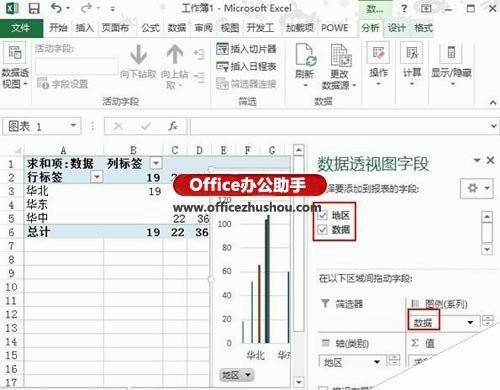Switch to the Data (数据) ribbon tab

click(x=177, y=28)
